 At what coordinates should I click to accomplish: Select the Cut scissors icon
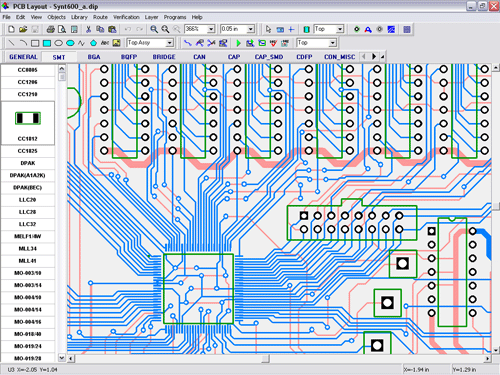[x=88, y=29]
